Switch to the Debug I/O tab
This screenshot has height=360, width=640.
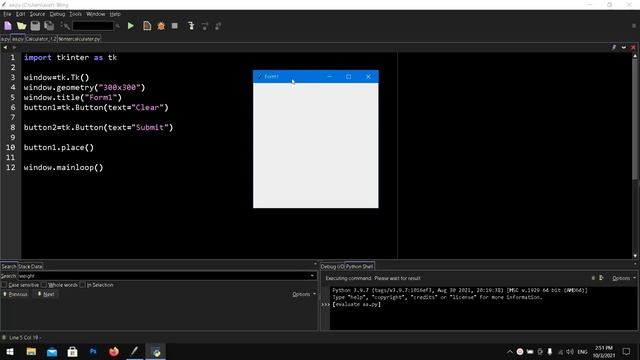pyautogui.click(x=332, y=266)
